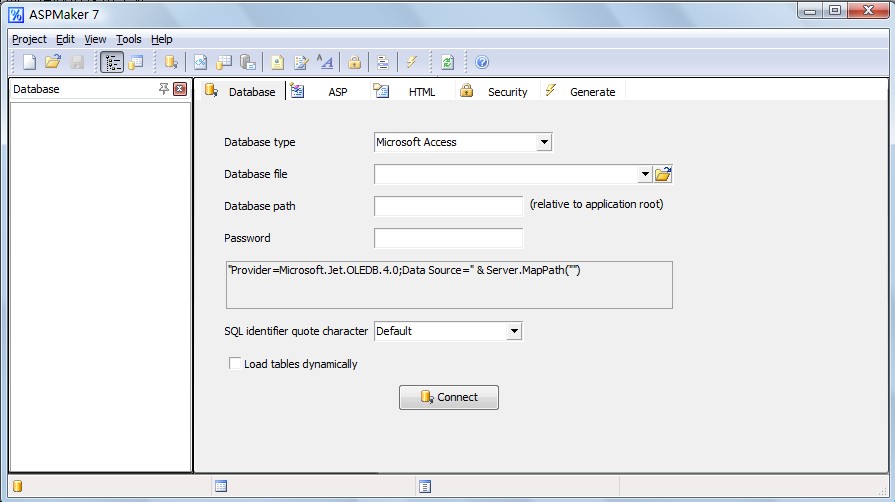Viewport: 895px width, 502px height.
Task: Switch to the HTML tab
Action: (411, 91)
